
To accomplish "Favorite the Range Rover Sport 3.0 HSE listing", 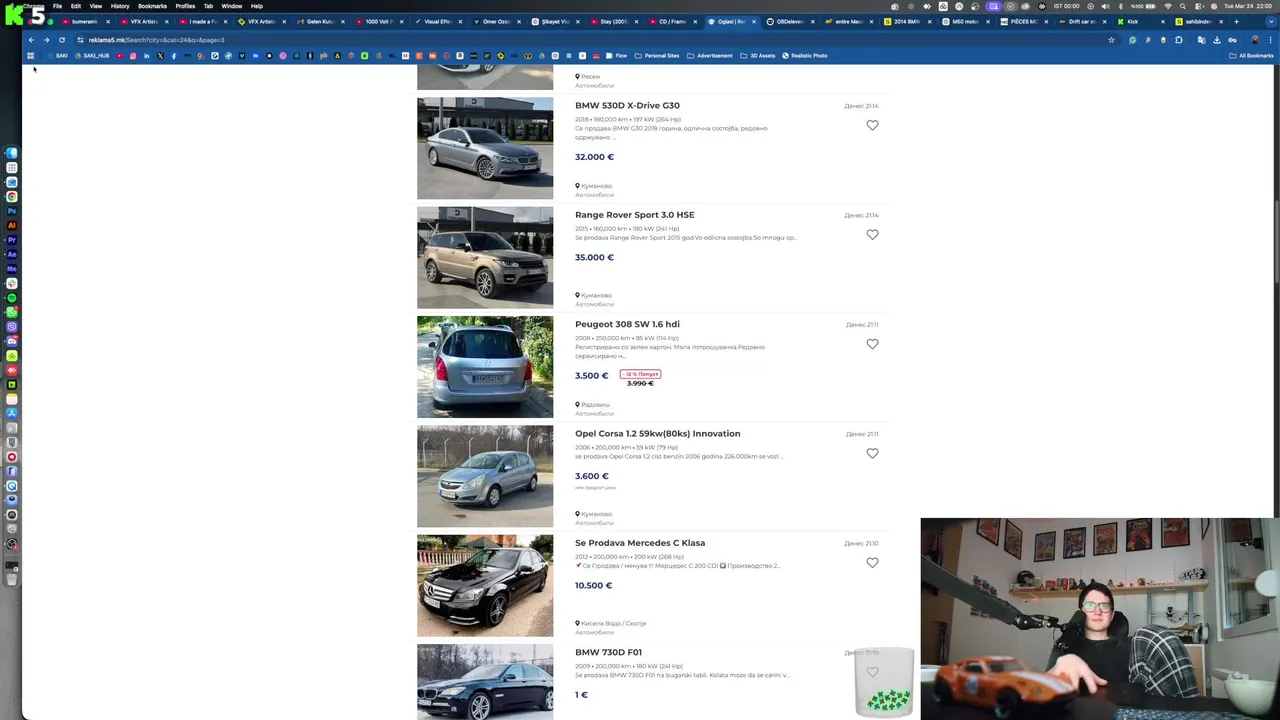I will (x=872, y=234).
